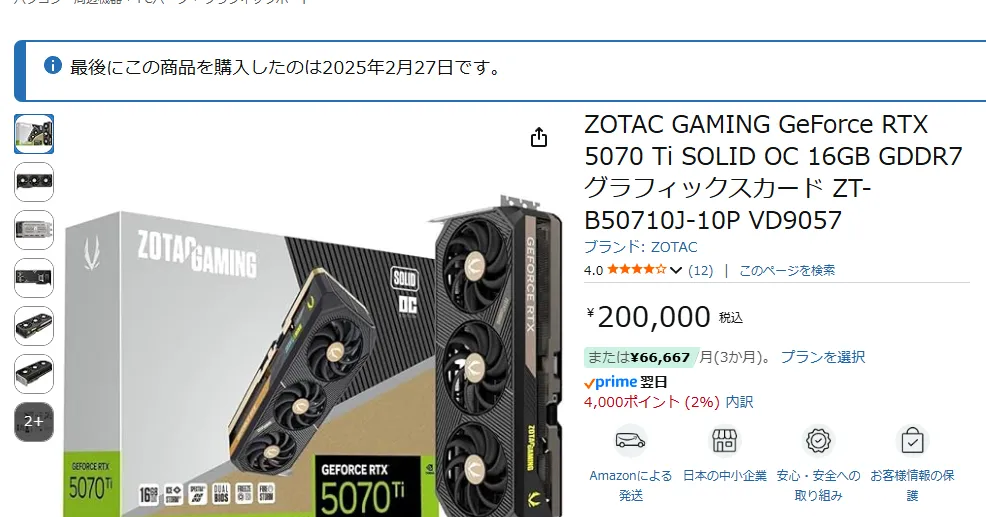Select the fourth product thumbnail
Viewport: 986px width, 517px height.
click(34, 278)
